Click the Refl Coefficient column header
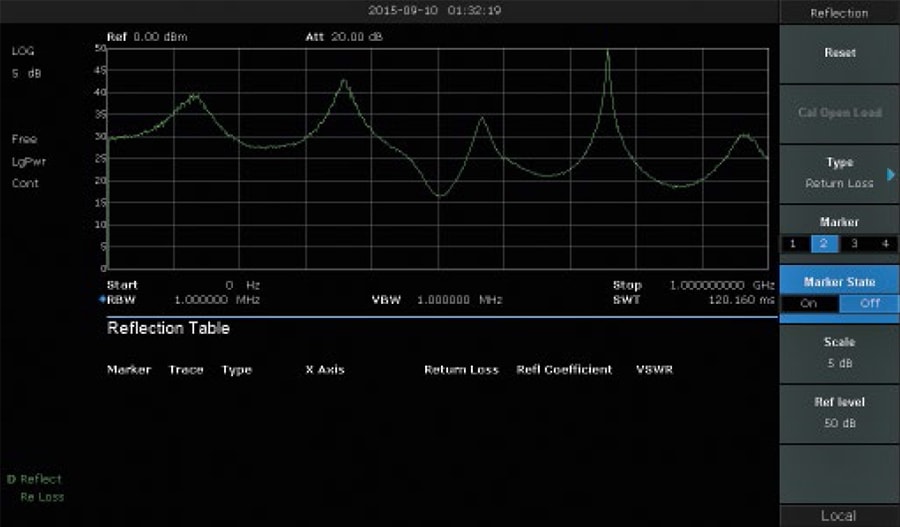Image resolution: width=900 pixels, height=527 pixels. point(564,370)
